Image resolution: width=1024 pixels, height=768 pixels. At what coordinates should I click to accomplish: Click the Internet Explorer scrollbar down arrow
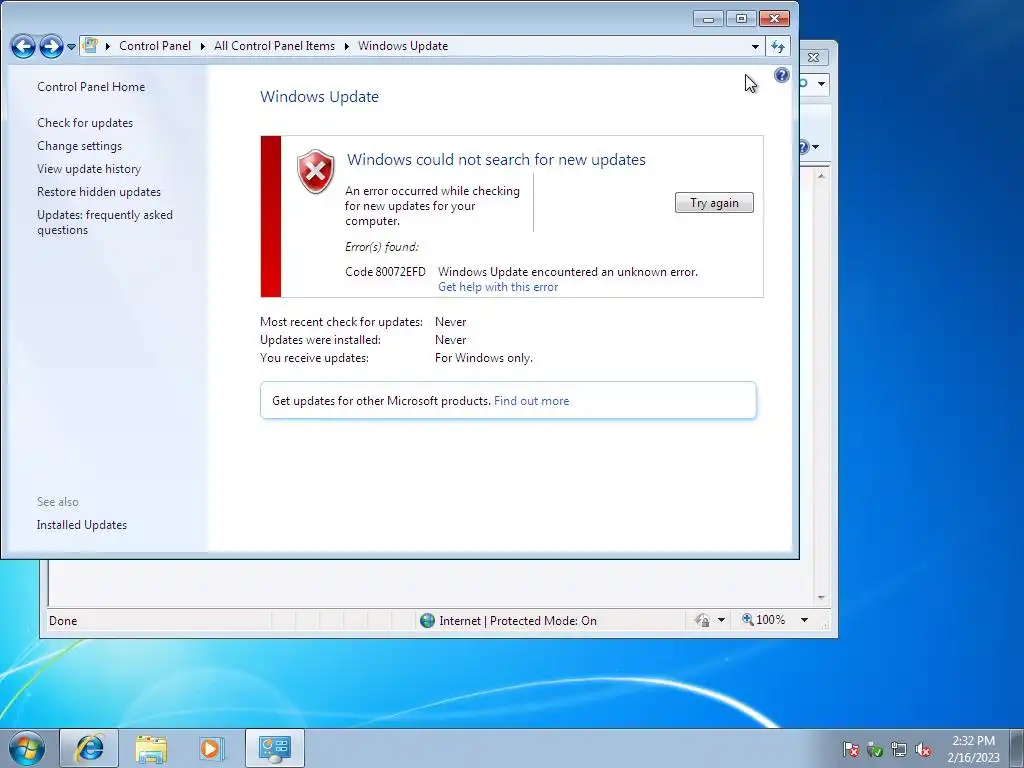click(822, 598)
